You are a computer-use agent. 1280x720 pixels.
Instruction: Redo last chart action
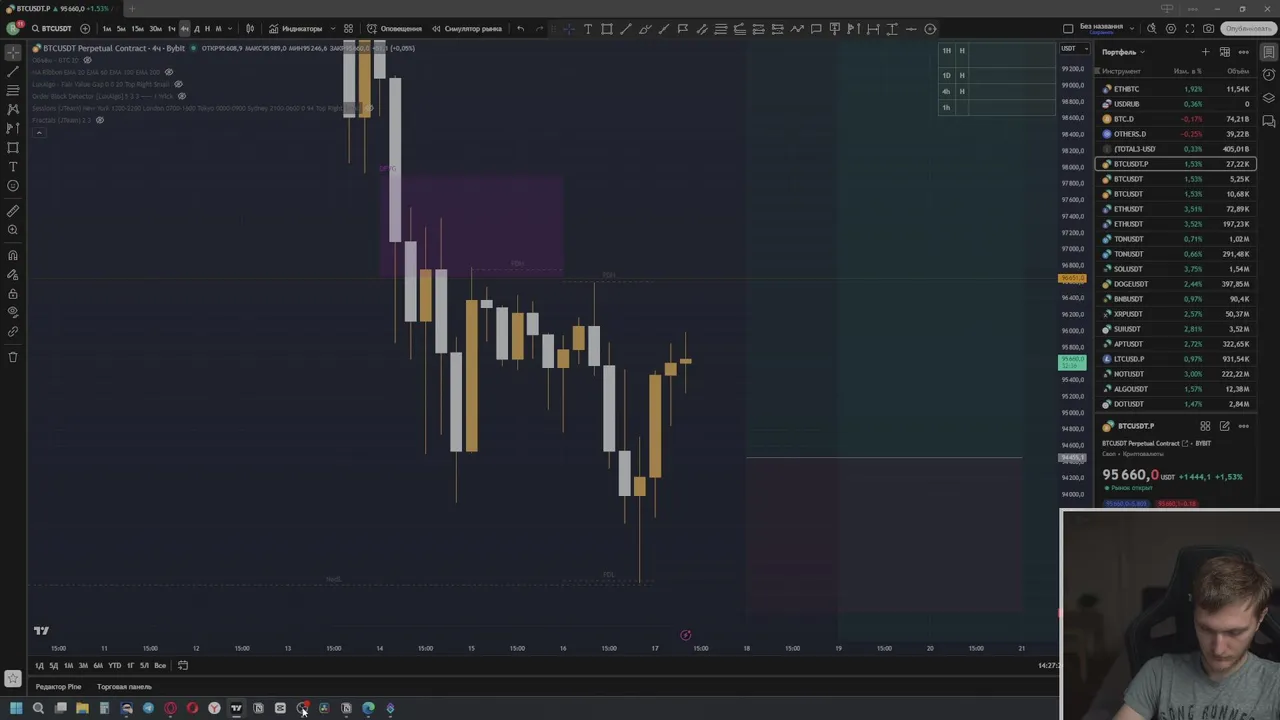pos(540,28)
